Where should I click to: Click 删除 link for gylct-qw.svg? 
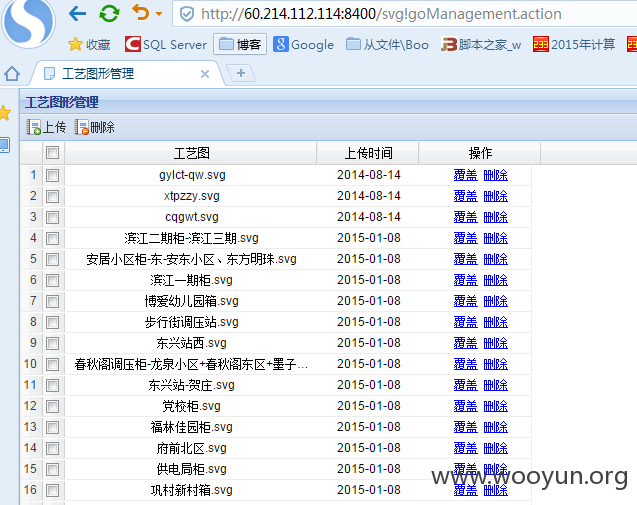(496, 175)
